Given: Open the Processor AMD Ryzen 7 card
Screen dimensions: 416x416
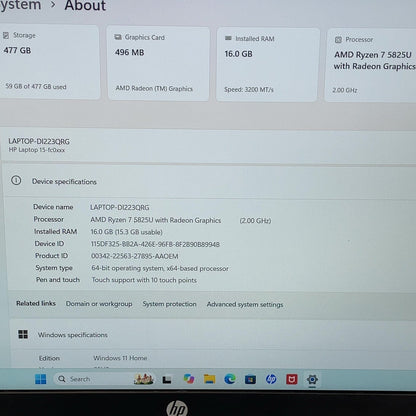Looking at the screenshot, I should [x=371, y=65].
